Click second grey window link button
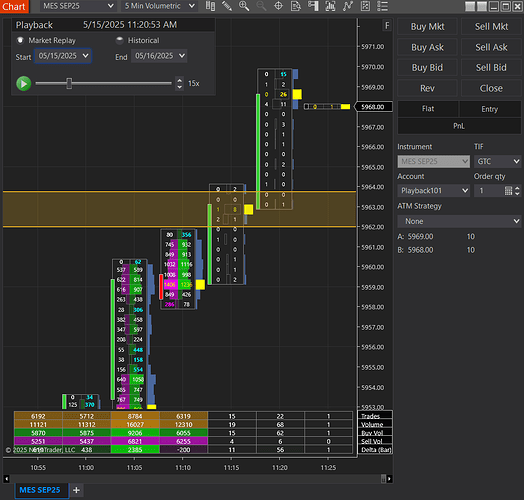 pos(482,6)
